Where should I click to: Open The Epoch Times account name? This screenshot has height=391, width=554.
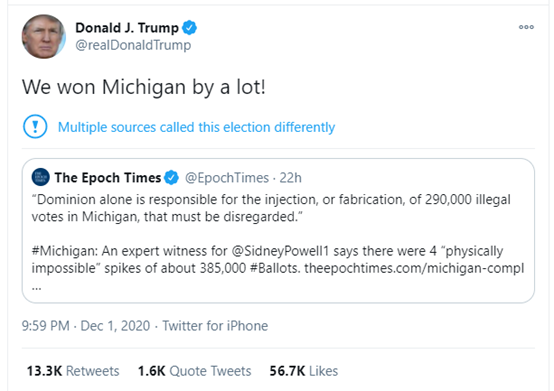(108, 178)
